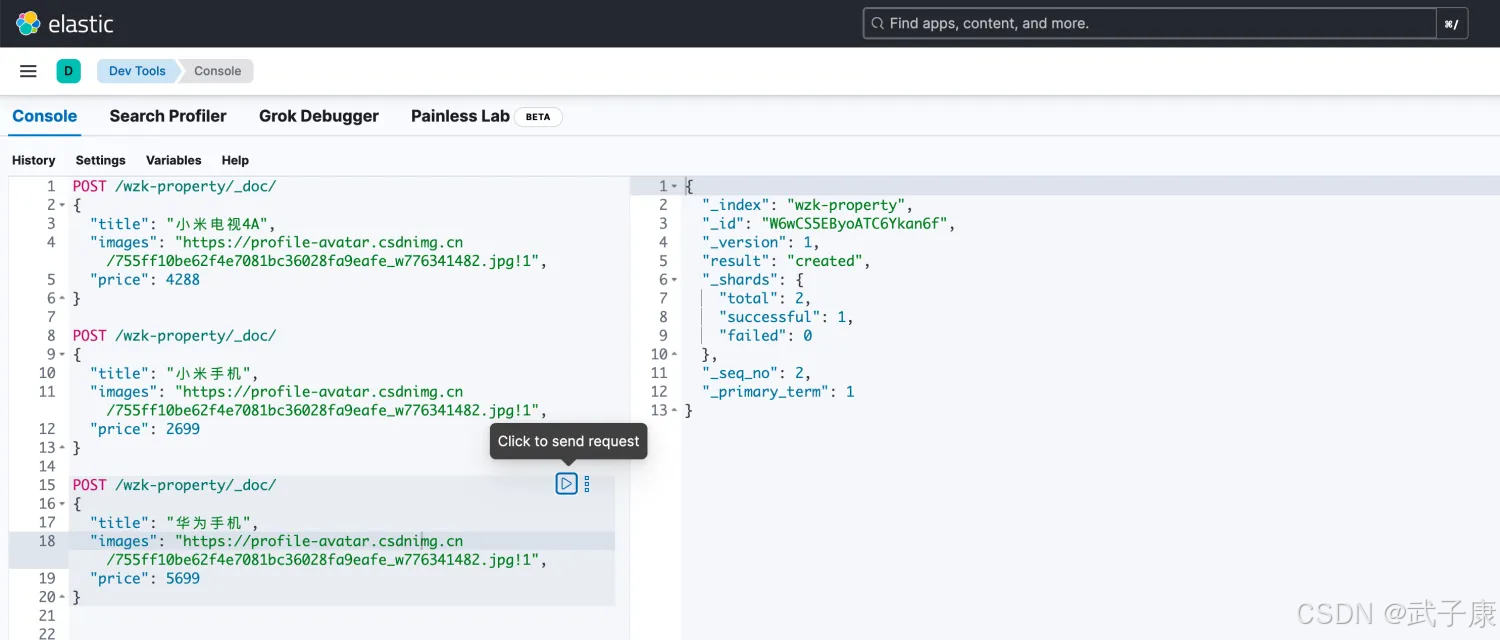Viewport: 1500px width, 640px height.
Task: Click the Dev Tools breadcrumb
Action: (x=137, y=71)
